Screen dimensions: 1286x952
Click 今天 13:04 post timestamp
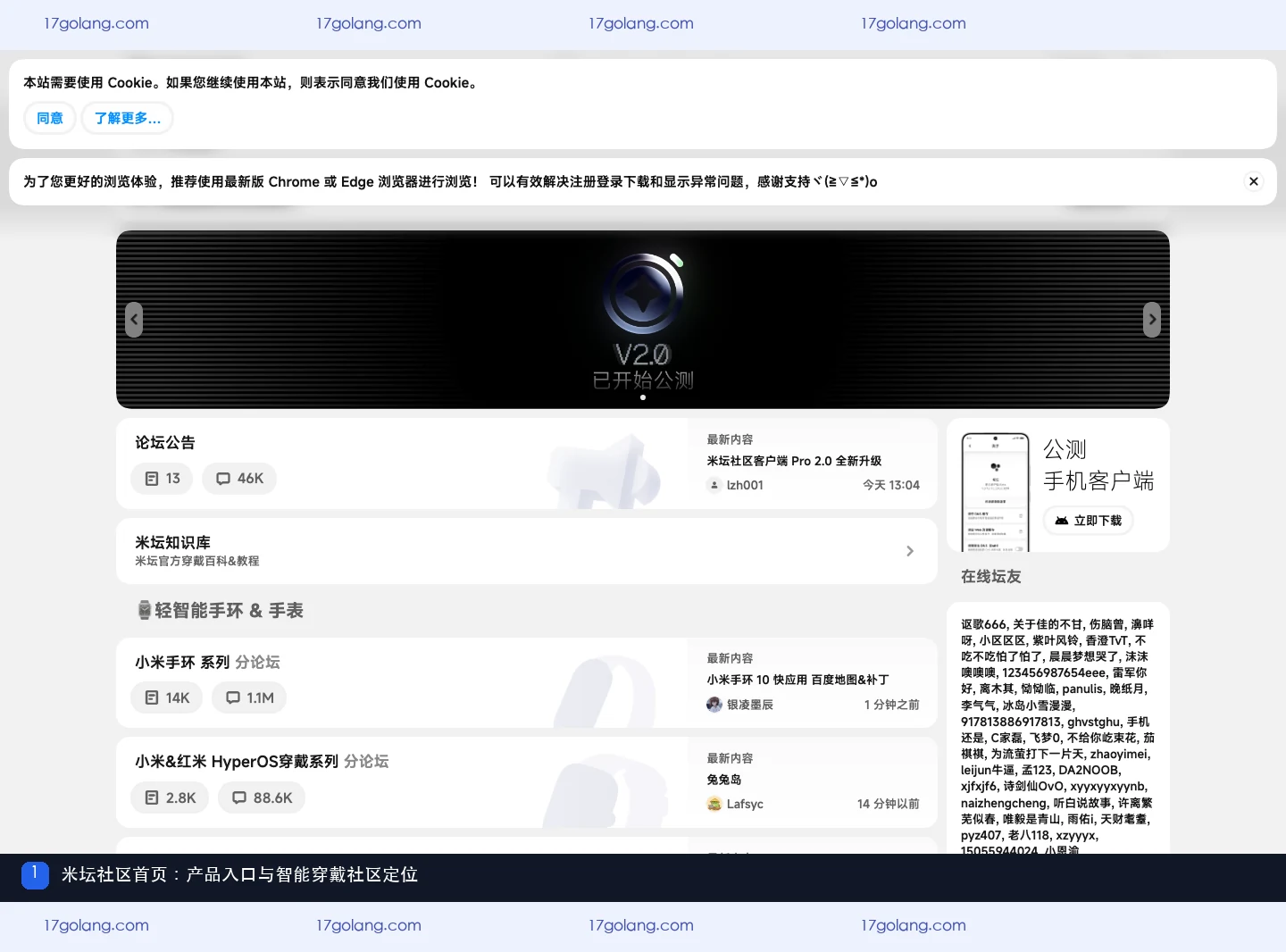pyautogui.click(x=891, y=485)
